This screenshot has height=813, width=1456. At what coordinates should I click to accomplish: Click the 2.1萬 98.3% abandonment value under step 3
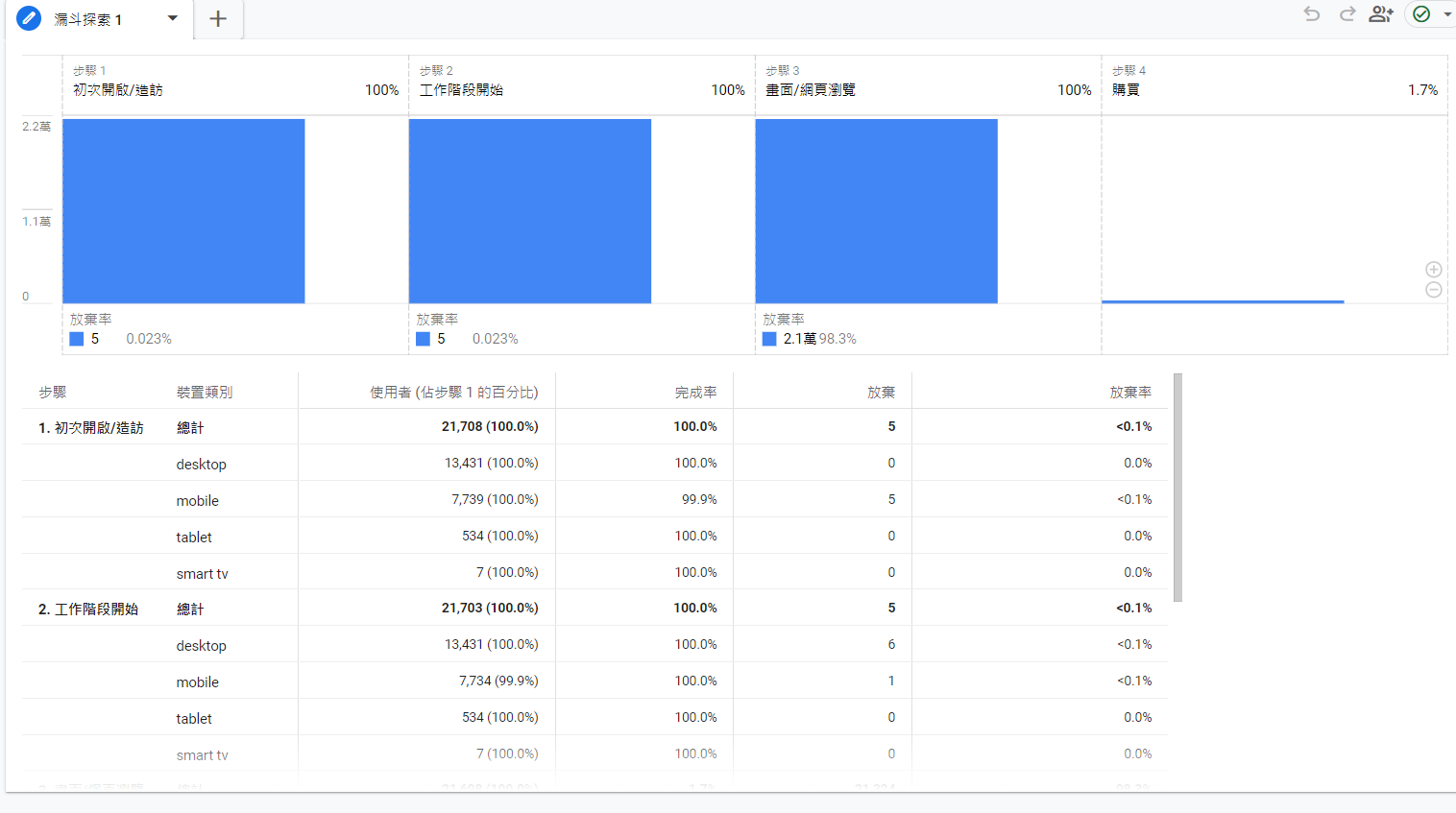pos(819,339)
